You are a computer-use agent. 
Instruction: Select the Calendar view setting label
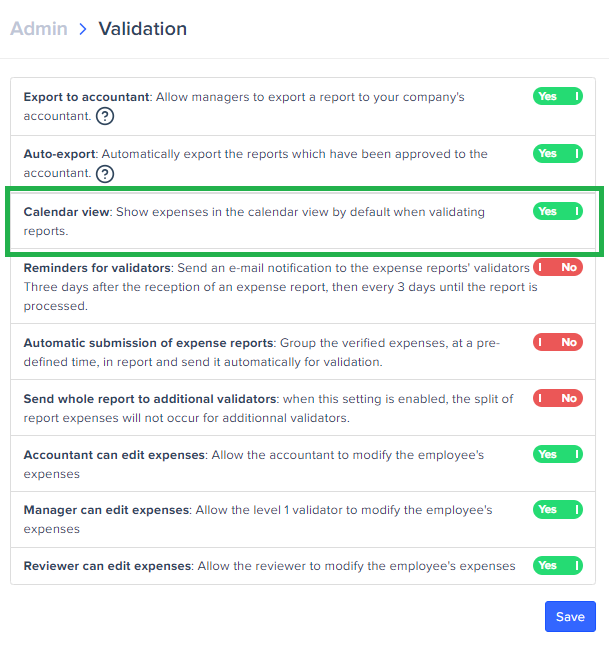click(67, 212)
